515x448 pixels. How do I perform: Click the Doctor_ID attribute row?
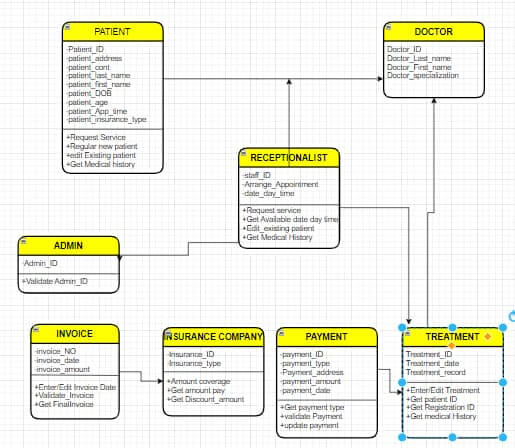click(404, 49)
